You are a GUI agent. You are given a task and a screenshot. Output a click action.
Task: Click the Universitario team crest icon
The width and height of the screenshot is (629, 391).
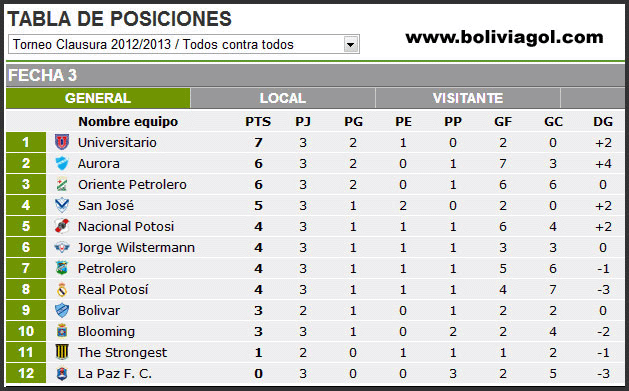pyautogui.click(x=62, y=142)
